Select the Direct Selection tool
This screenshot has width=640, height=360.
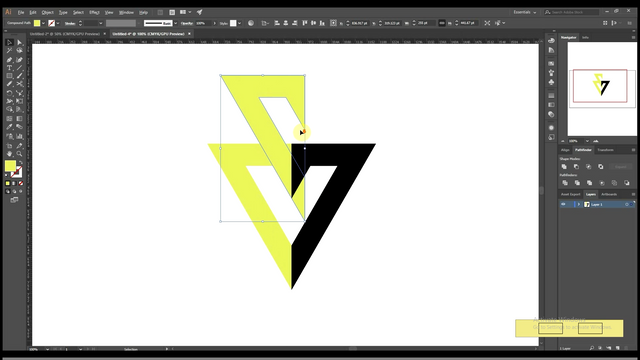pyautogui.click(x=19, y=42)
